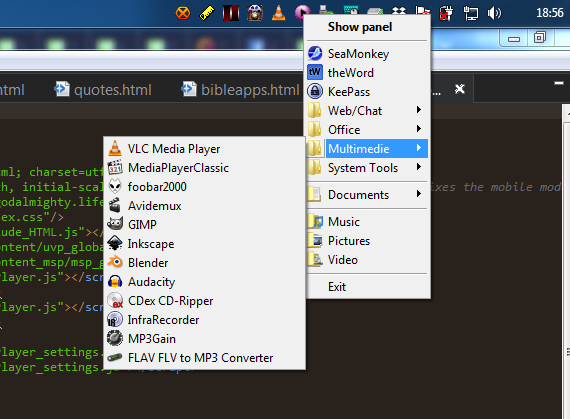
Task: Launch GIMP image editor
Action: (x=204, y=225)
